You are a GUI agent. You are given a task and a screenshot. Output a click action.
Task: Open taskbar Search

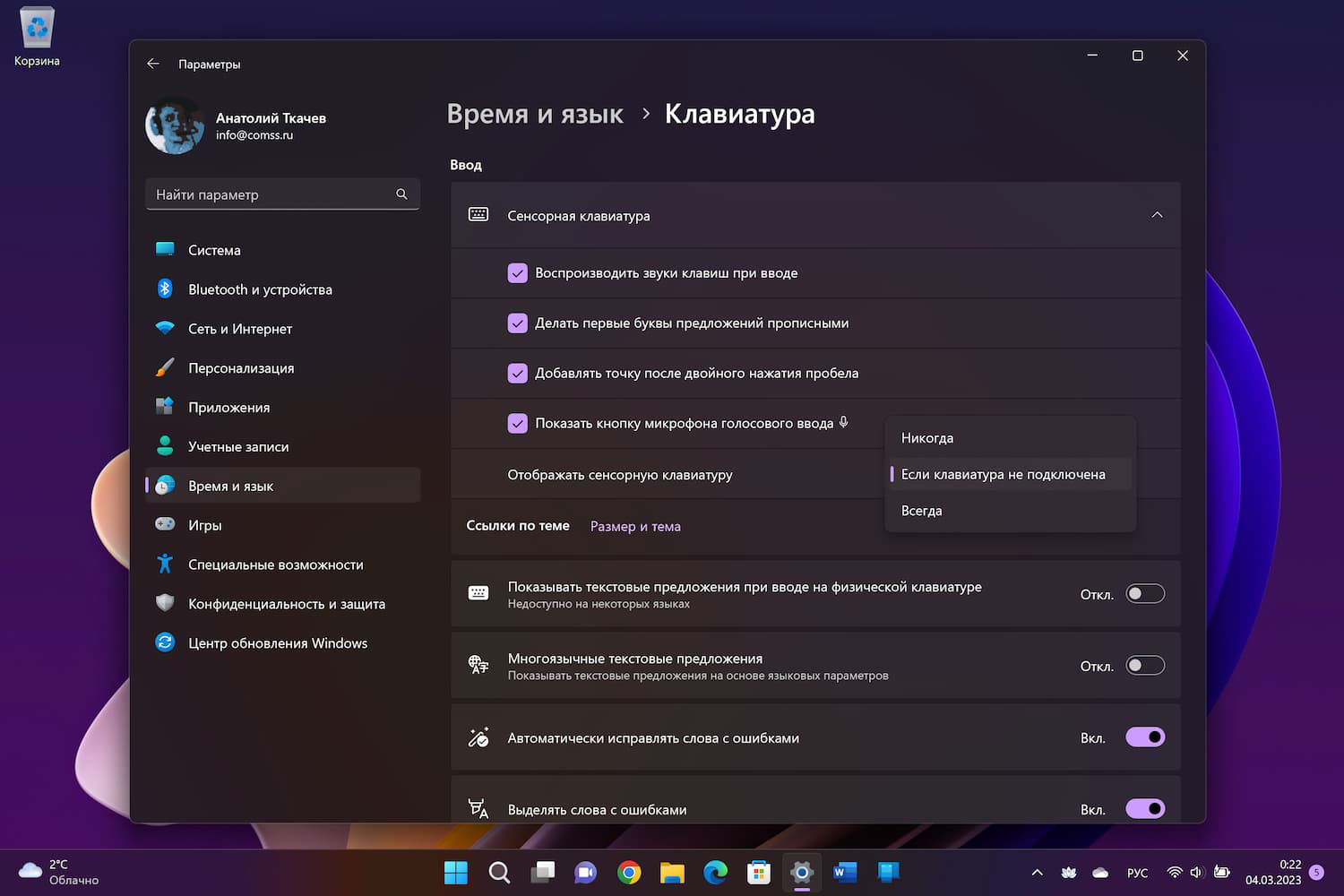(499, 872)
